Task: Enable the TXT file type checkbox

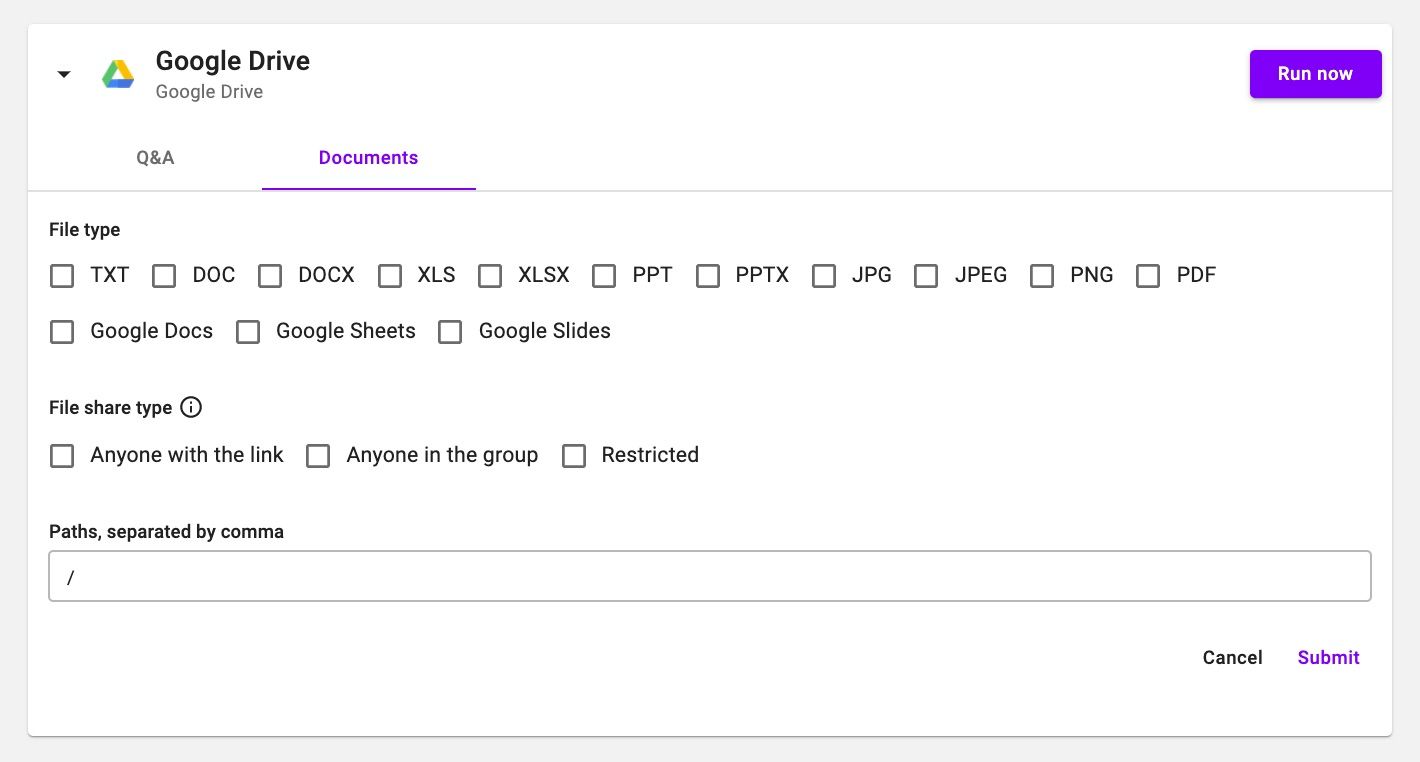Action: 62,276
